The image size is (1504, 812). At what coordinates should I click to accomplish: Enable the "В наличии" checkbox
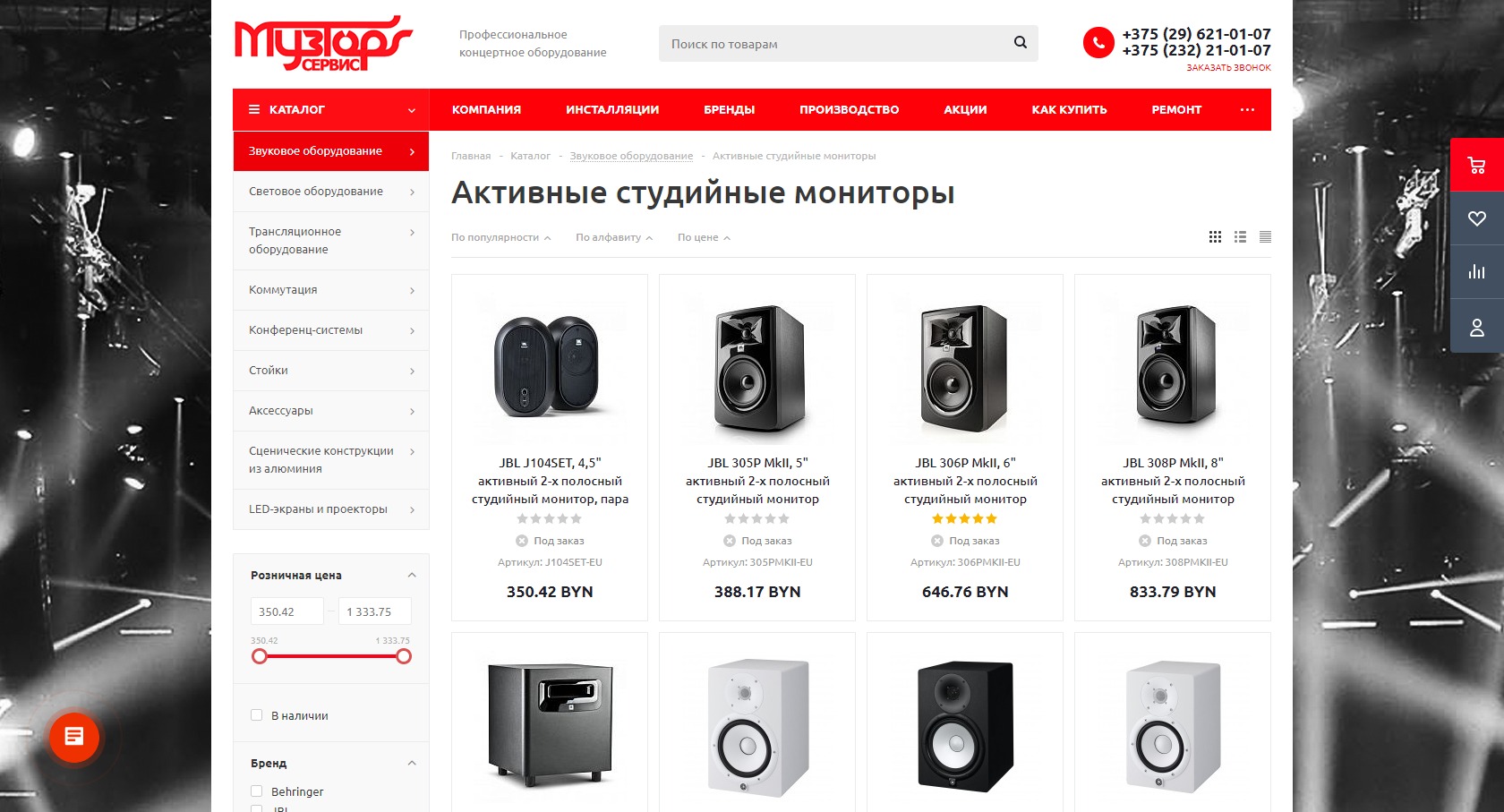[257, 715]
